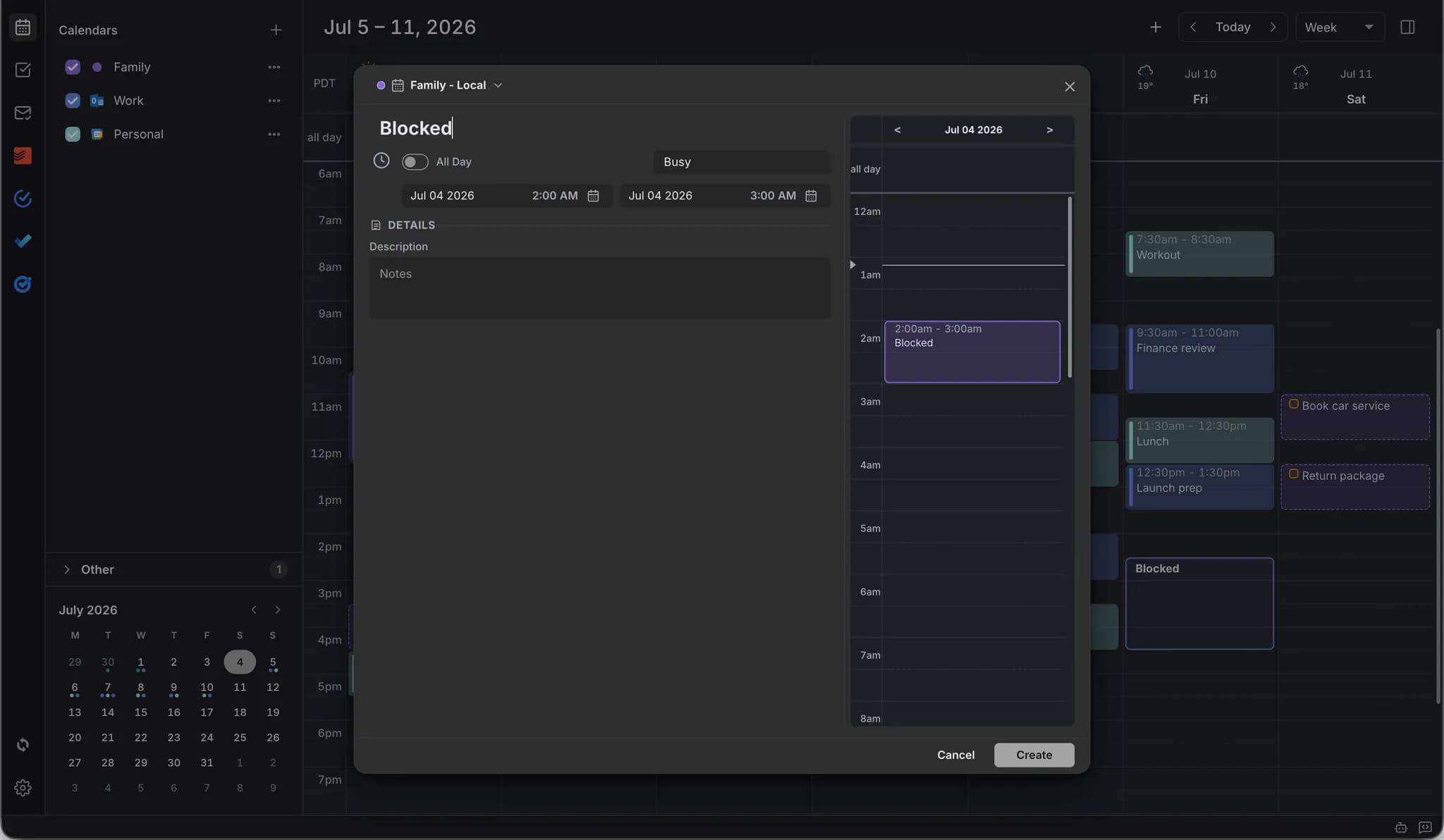1444x840 pixels.
Task: Add a new calendar with plus icon
Action: click(276, 30)
